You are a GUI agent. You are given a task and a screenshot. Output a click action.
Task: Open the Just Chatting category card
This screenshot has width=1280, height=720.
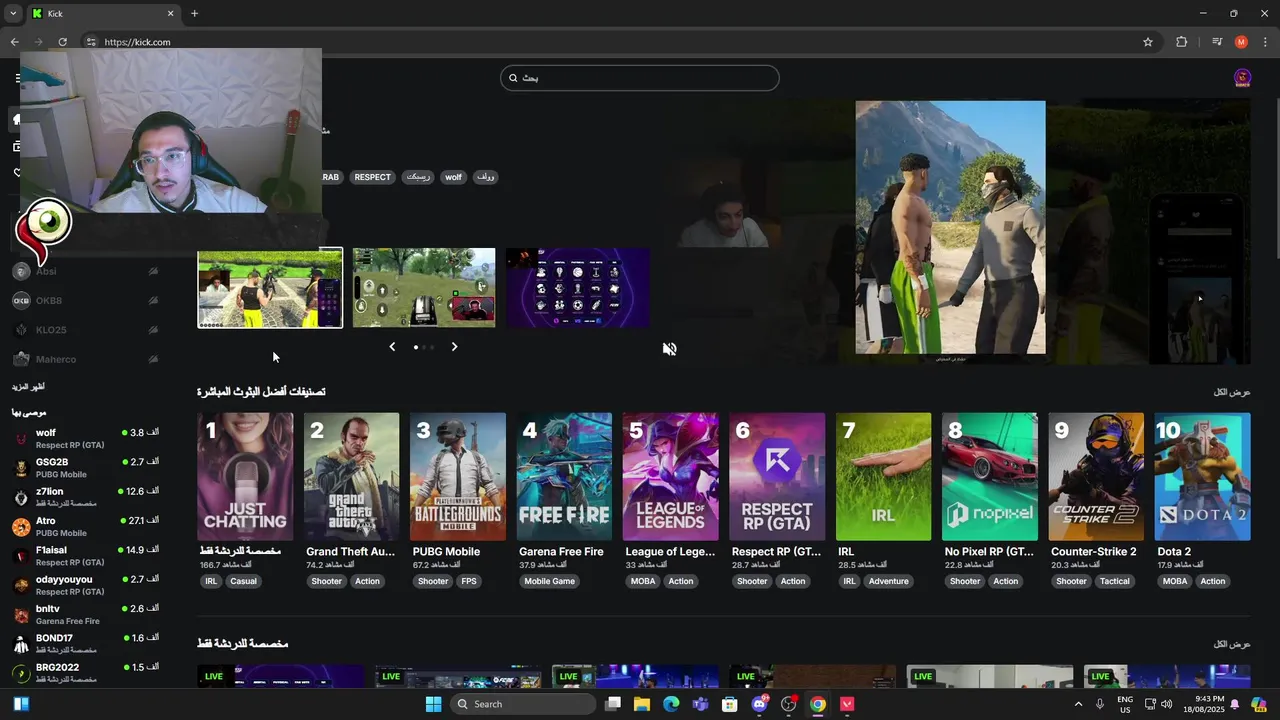tap(245, 477)
